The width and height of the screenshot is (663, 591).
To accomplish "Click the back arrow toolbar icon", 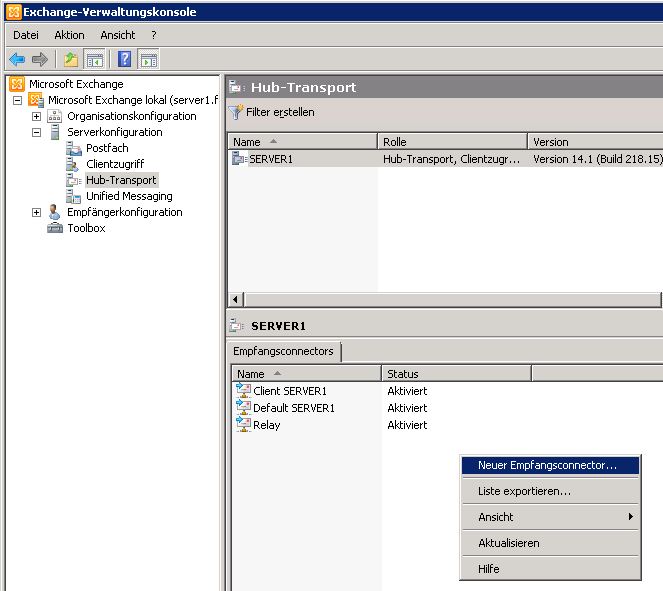I will pos(17,59).
